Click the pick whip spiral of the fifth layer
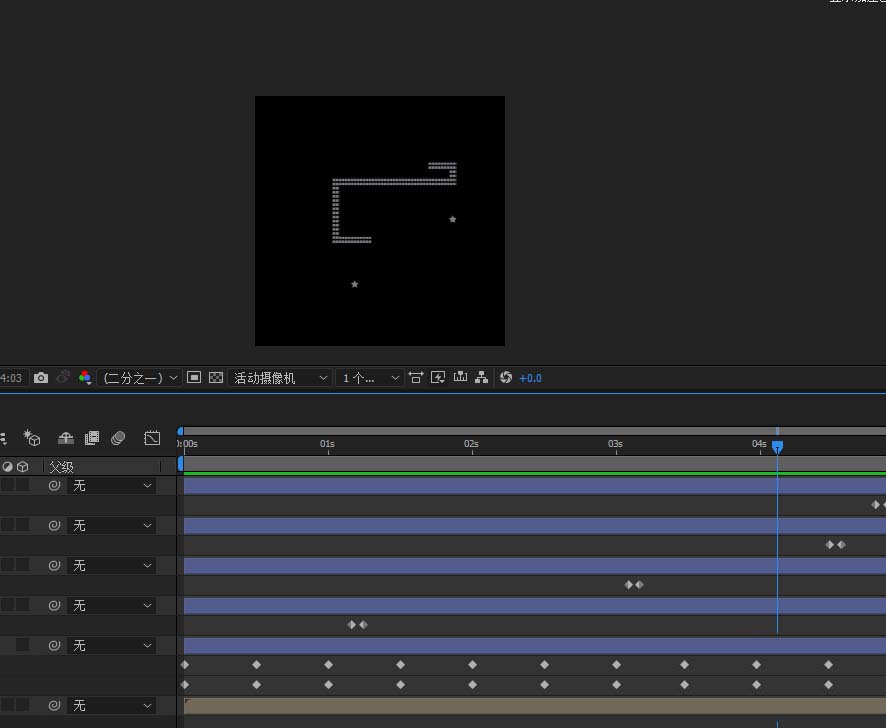Viewport: 886px width, 728px height. click(54, 645)
